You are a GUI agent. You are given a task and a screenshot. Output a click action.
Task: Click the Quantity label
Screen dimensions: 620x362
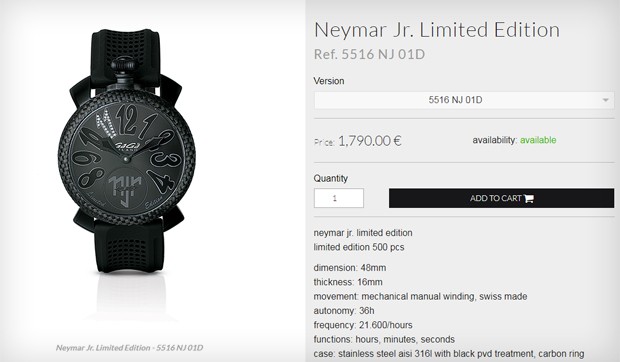tap(331, 178)
